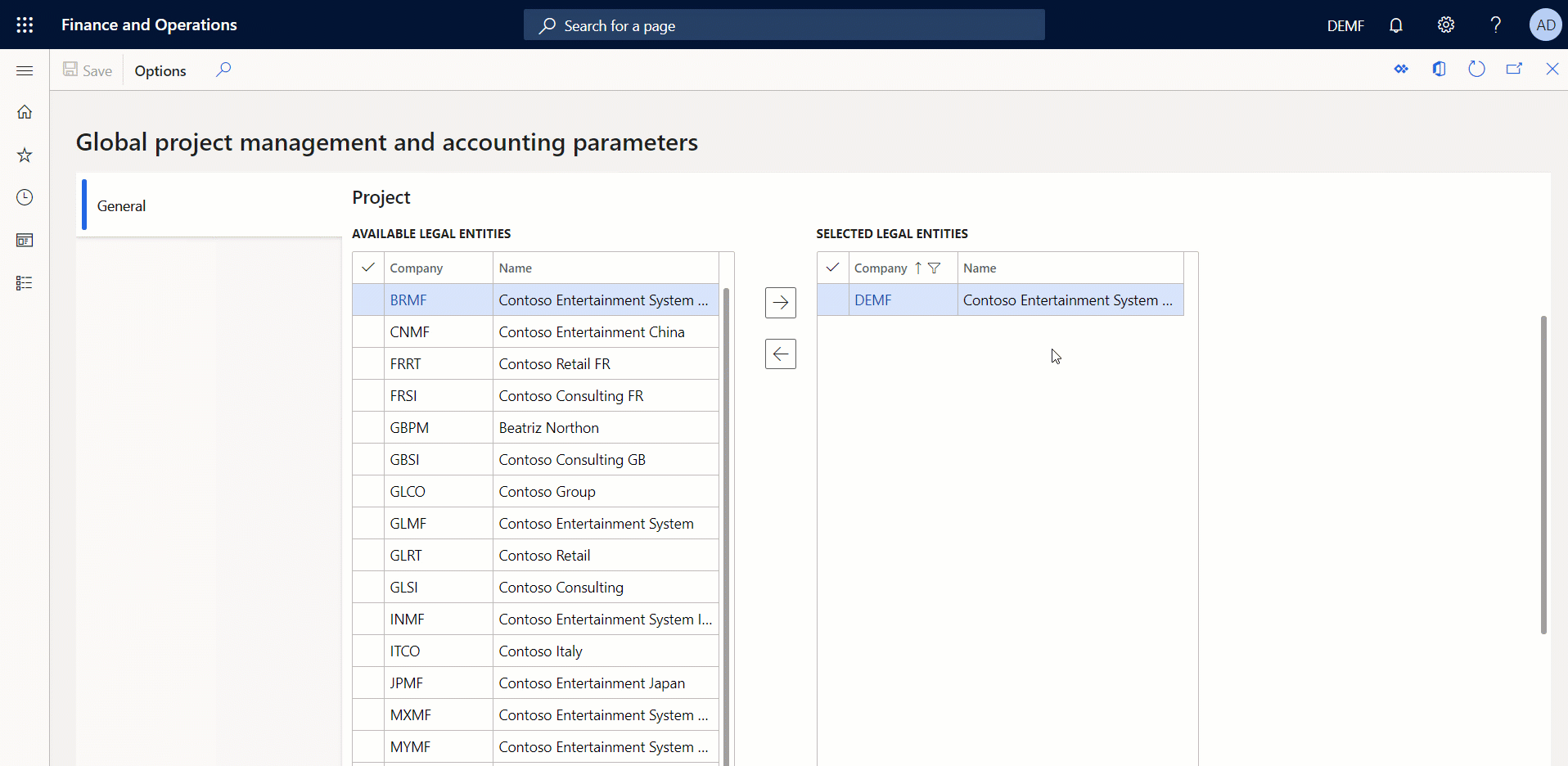Select the INMF company cell
Viewport: 1568px width, 766px height.
click(439, 619)
